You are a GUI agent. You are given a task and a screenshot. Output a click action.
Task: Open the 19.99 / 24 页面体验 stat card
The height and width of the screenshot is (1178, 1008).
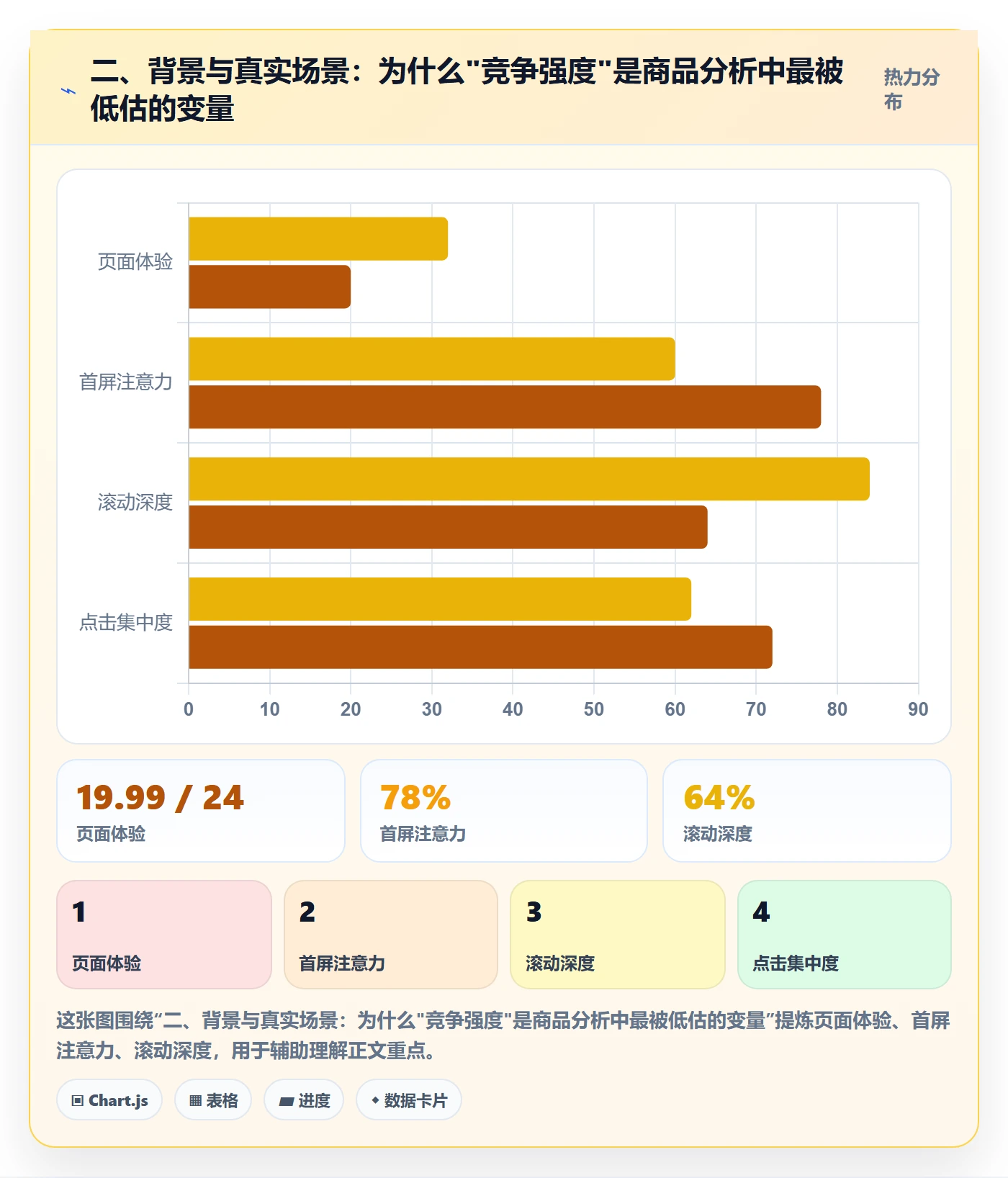[x=201, y=811]
